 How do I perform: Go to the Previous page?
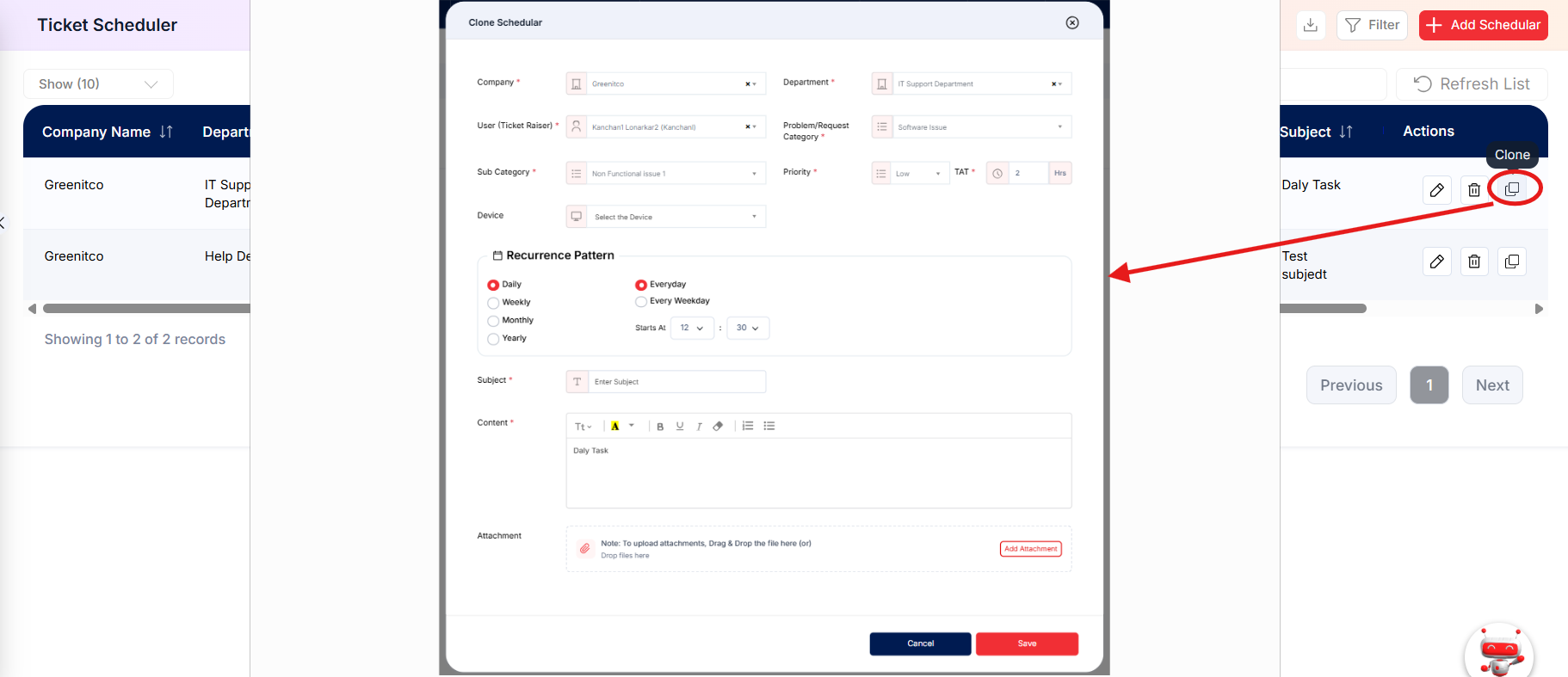[1351, 385]
